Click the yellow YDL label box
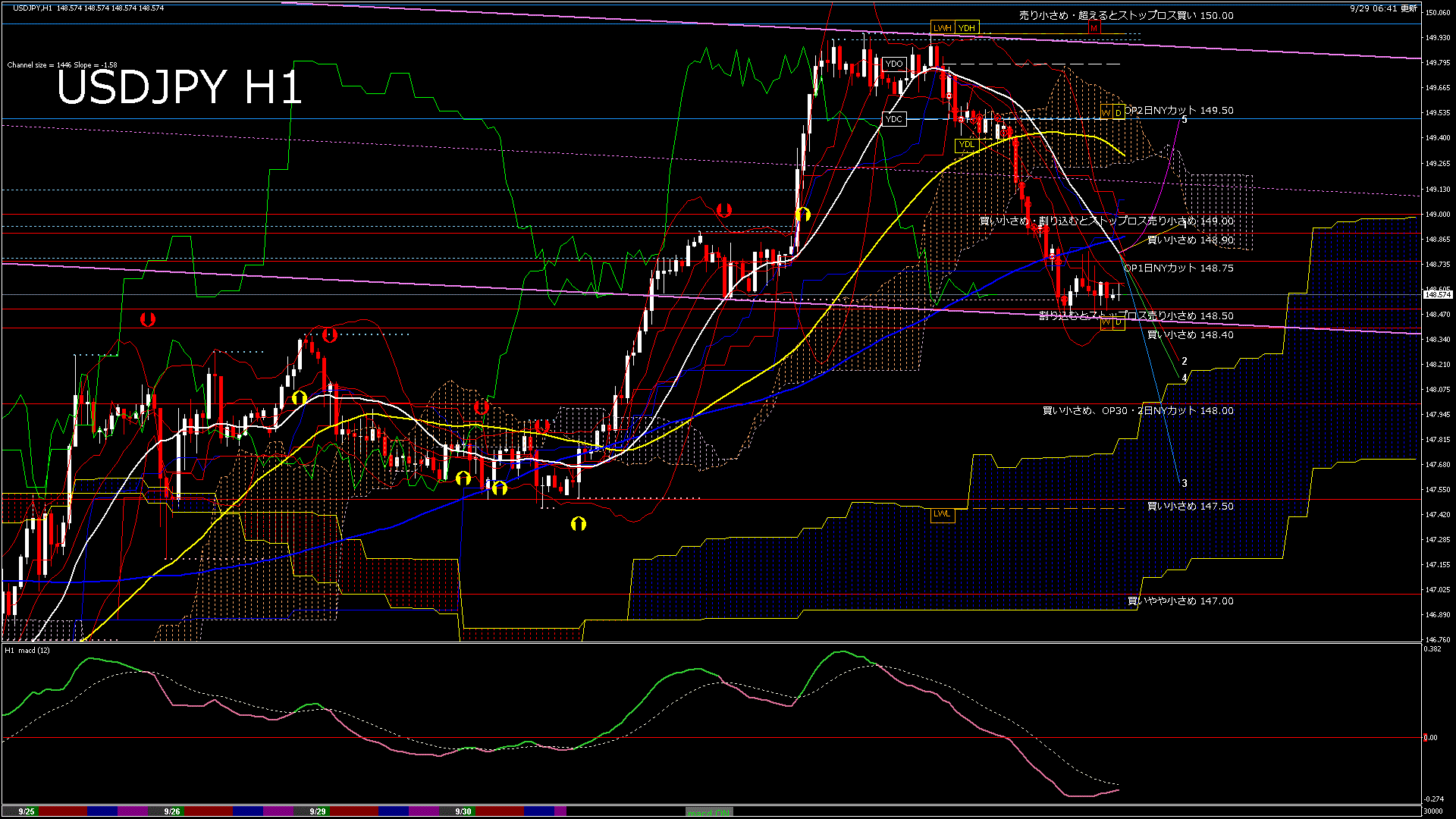The image size is (1456, 819). click(966, 144)
